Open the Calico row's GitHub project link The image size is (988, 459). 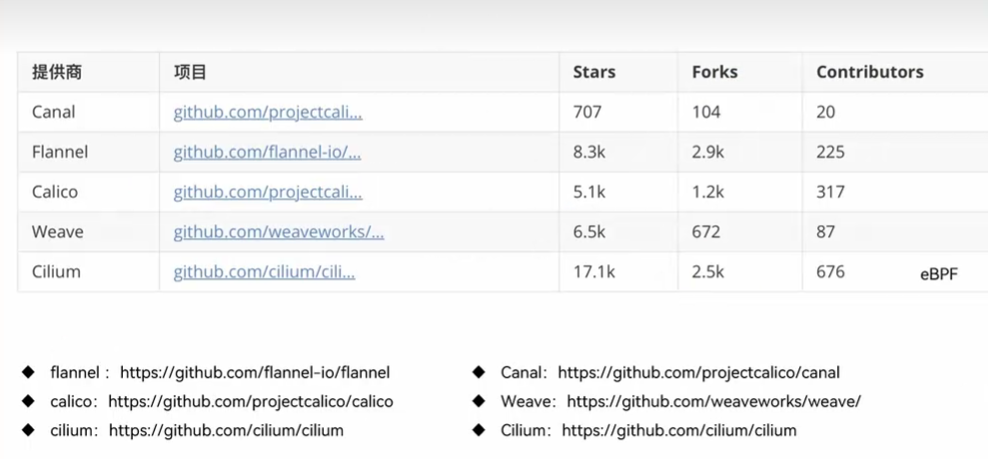pos(267,192)
